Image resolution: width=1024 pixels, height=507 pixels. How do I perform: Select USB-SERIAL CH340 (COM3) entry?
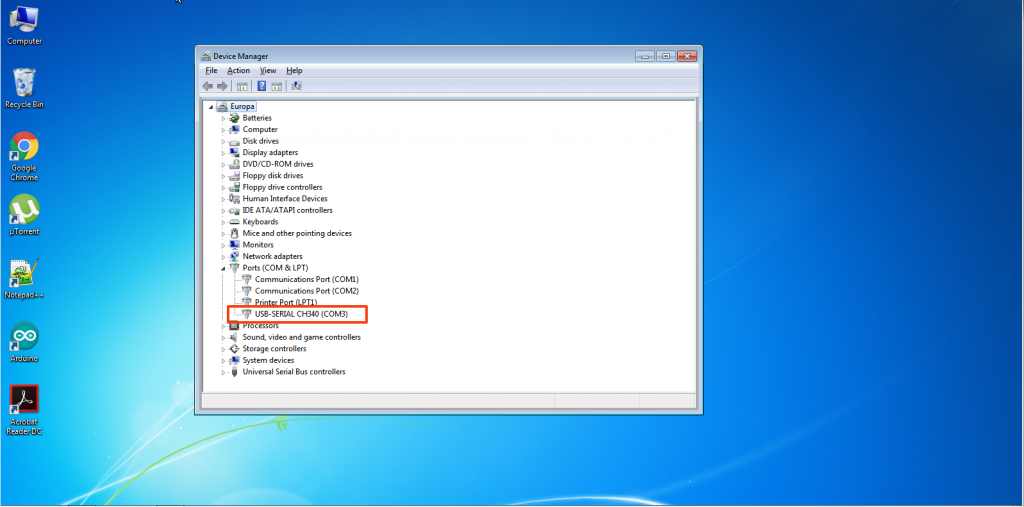(301, 314)
